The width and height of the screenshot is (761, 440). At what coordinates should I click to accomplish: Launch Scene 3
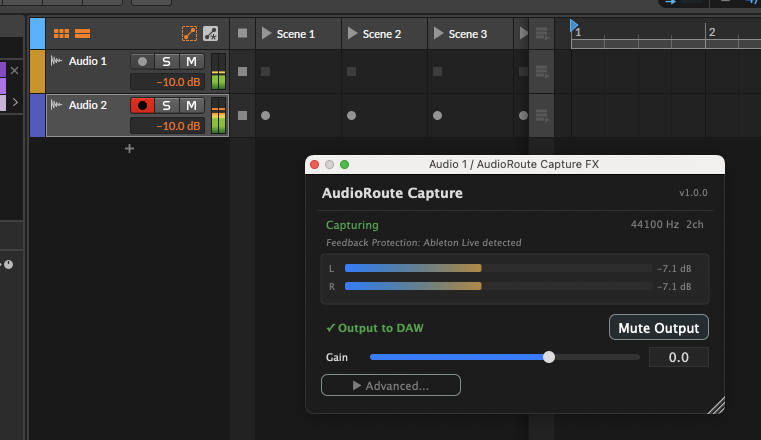click(x=439, y=33)
